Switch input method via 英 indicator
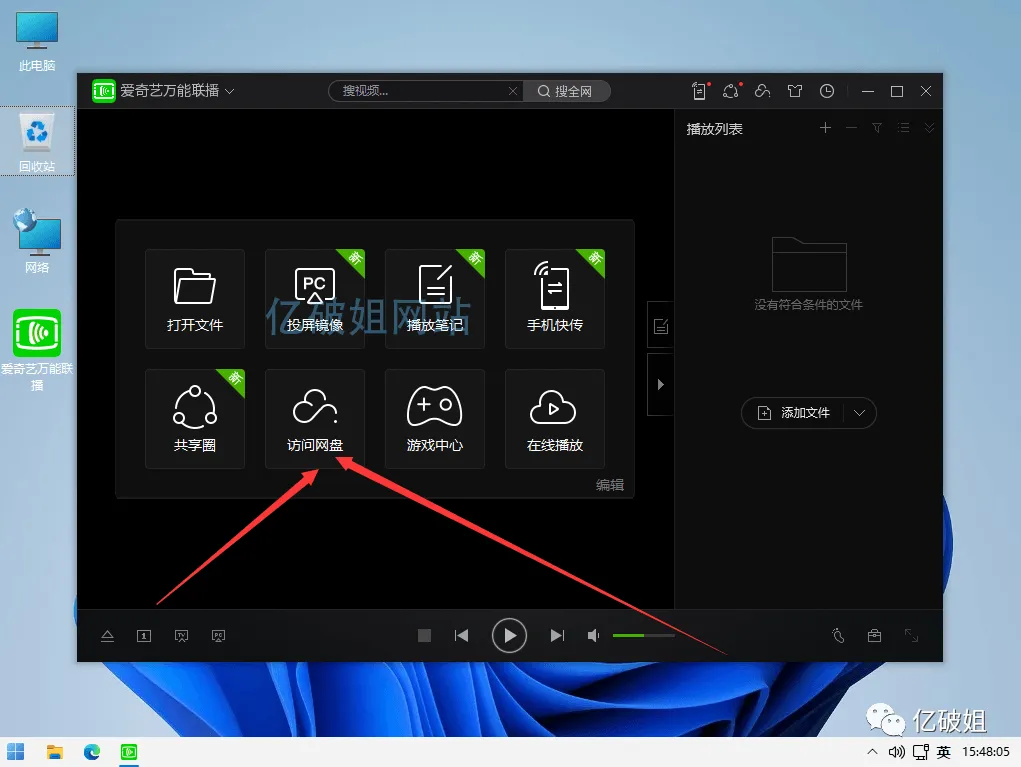 944,752
